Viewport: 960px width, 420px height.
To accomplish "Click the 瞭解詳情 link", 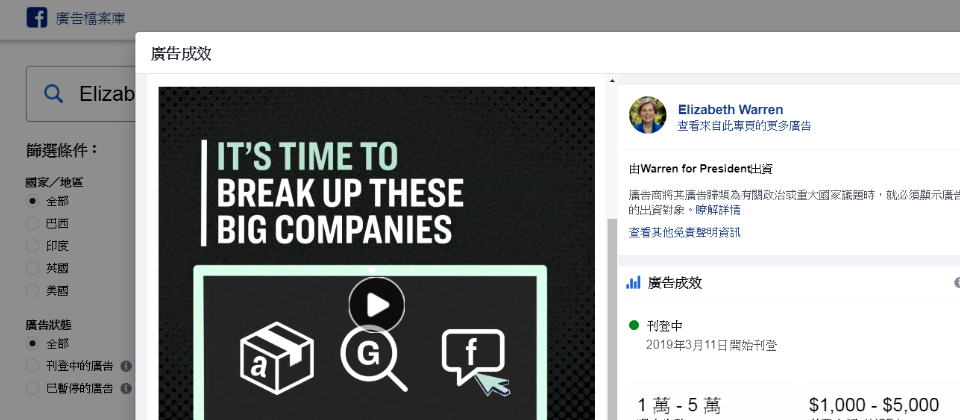I will (718, 210).
